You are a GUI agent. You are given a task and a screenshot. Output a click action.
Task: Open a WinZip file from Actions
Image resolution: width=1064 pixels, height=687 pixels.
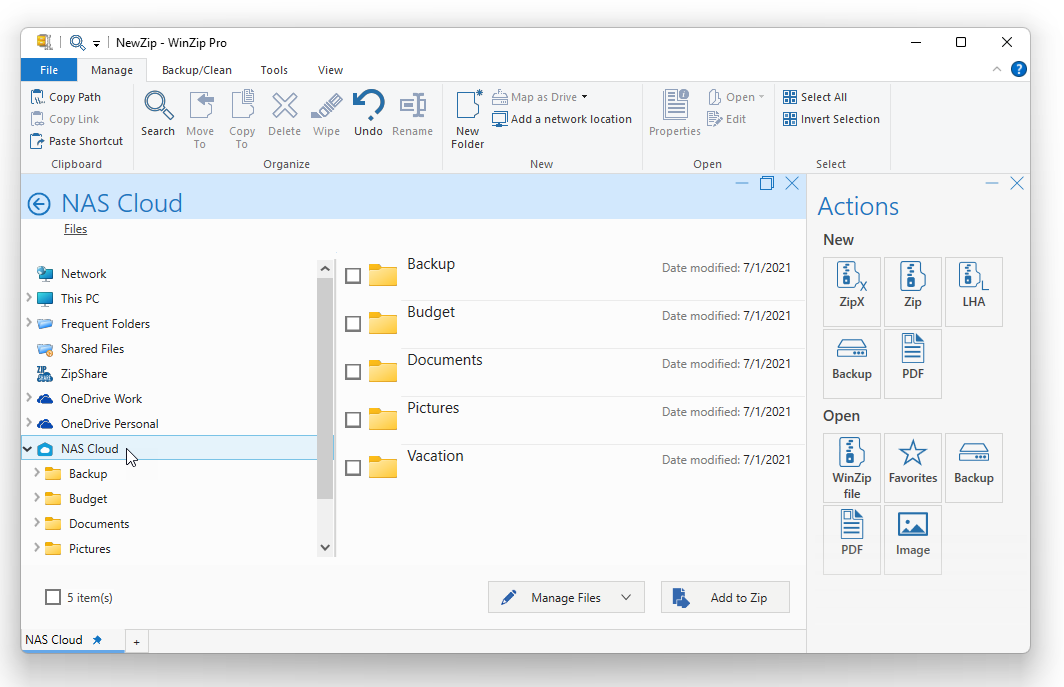click(x=852, y=467)
